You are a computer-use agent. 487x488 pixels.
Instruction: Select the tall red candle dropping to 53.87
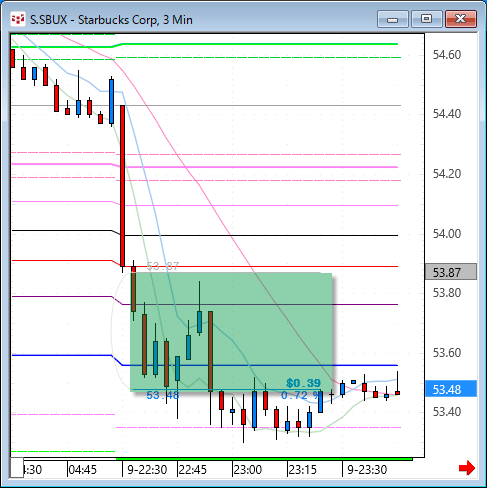[x=122, y=186]
